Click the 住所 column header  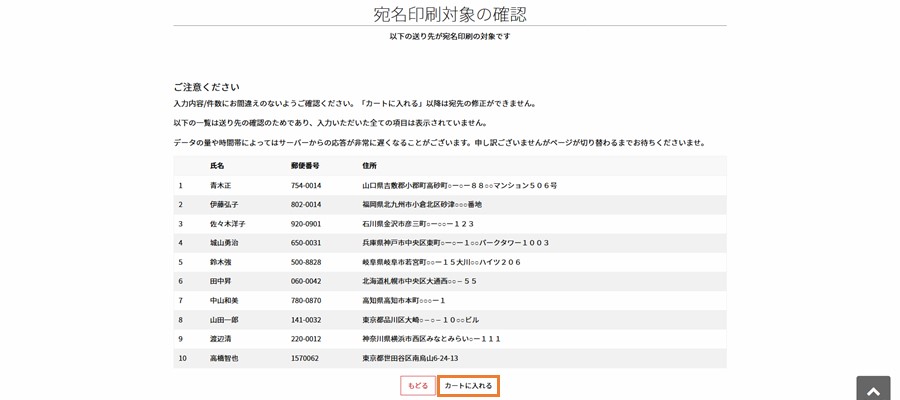point(369,166)
